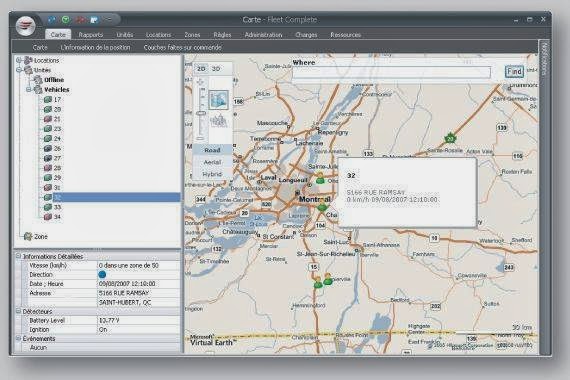The image size is (570, 380).
Task: Click the blue window quick-access icon
Action: (x=94, y=20)
